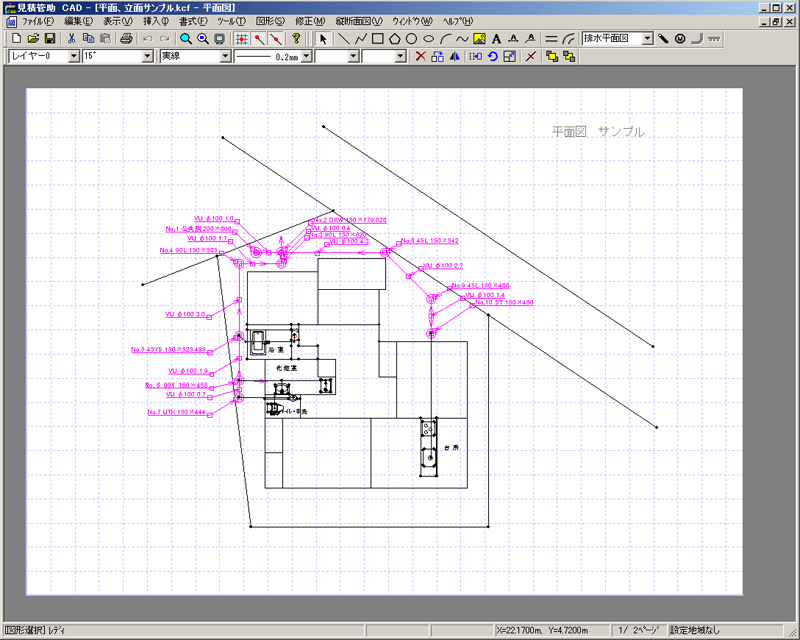Screen dimensions: 800x640
Task: Toggle grid snap icon with red dot
Action: pyautogui.click(x=242, y=39)
